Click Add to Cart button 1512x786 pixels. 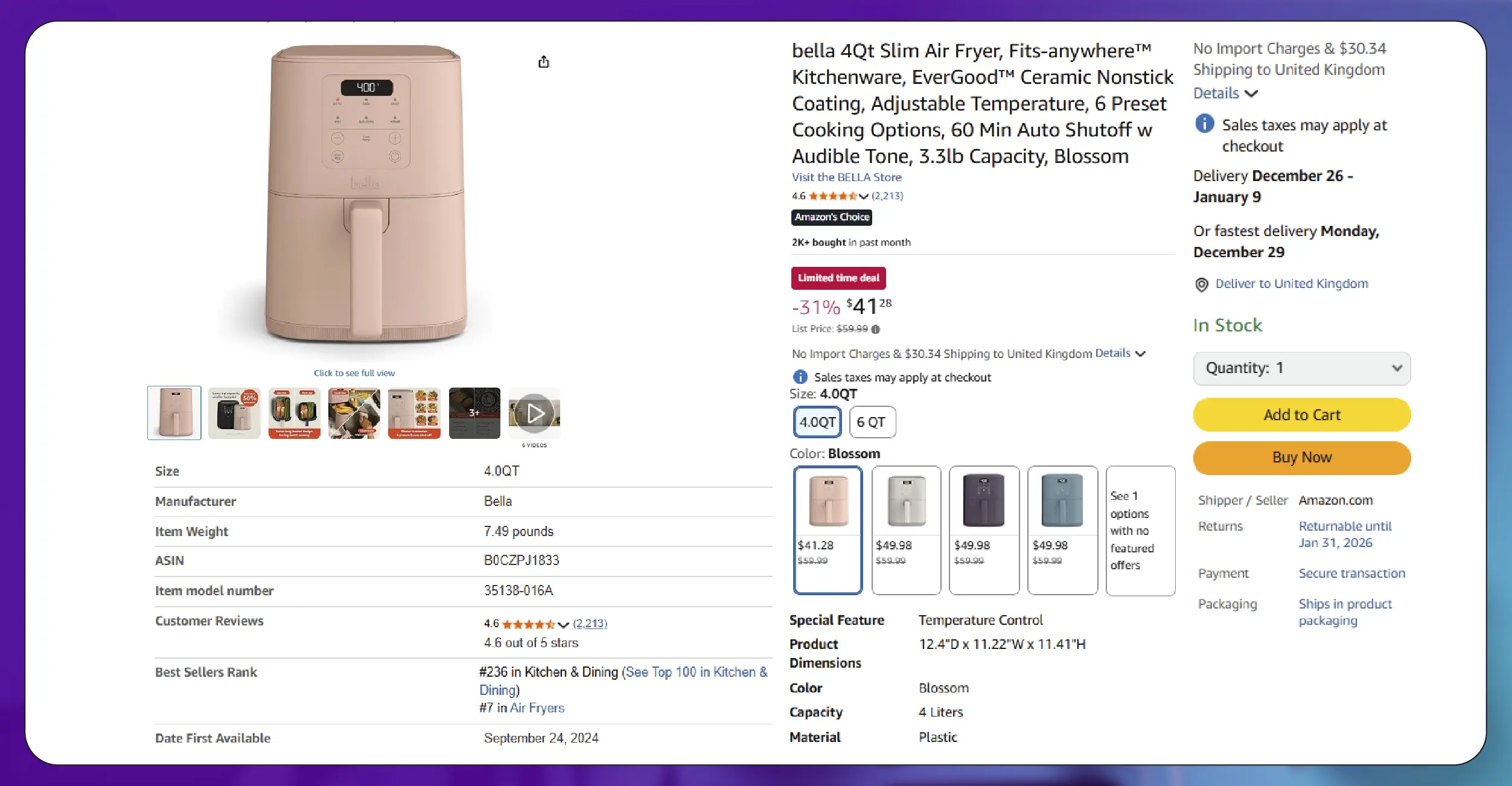(1301, 415)
